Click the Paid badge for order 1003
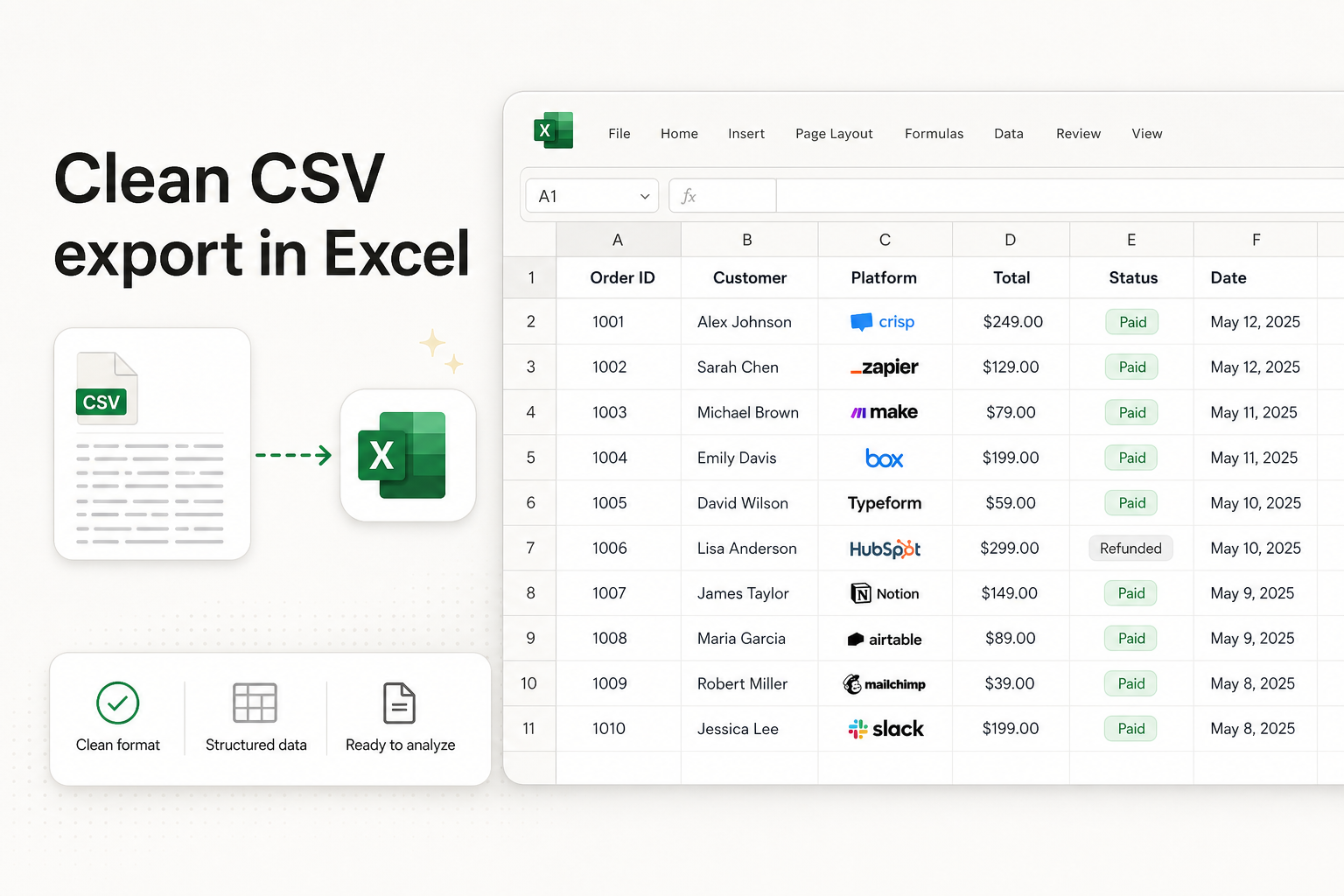The image size is (1344, 896). pyautogui.click(x=1132, y=412)
